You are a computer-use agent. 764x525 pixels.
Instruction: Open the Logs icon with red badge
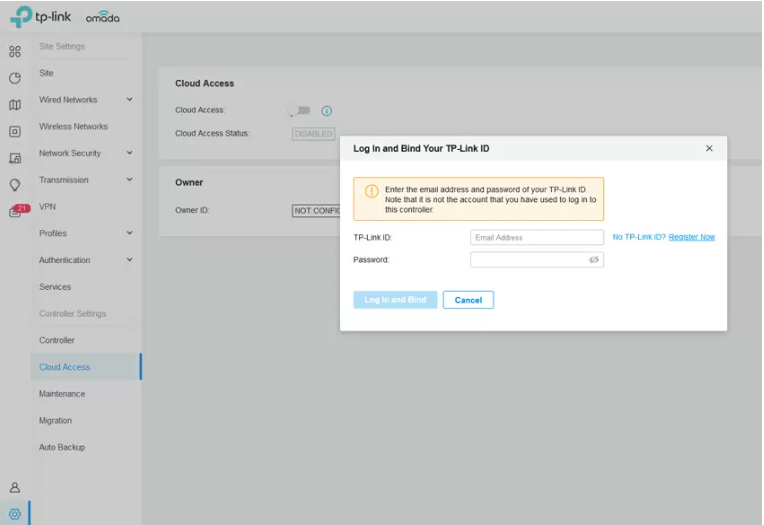pyautogui.click(x=16, y=211)
